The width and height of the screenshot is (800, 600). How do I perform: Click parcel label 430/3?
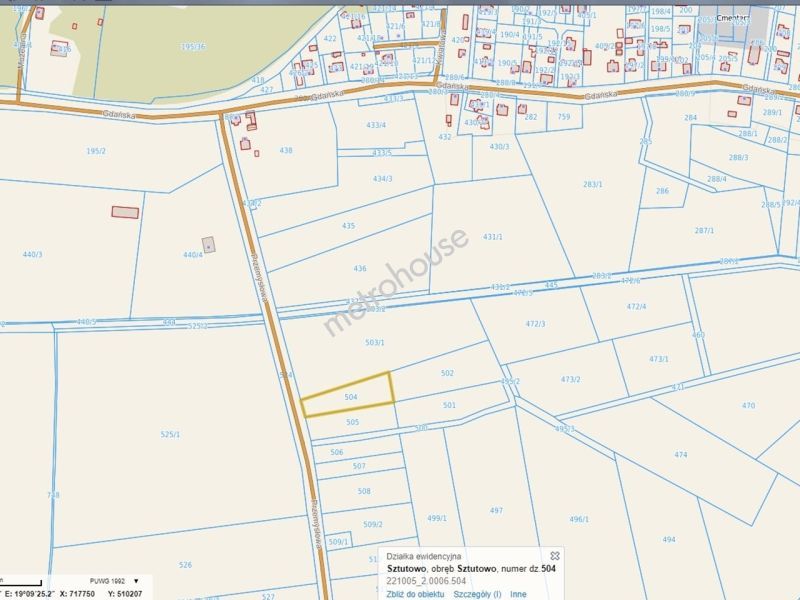pyautogui.click(x=499, y=146)
